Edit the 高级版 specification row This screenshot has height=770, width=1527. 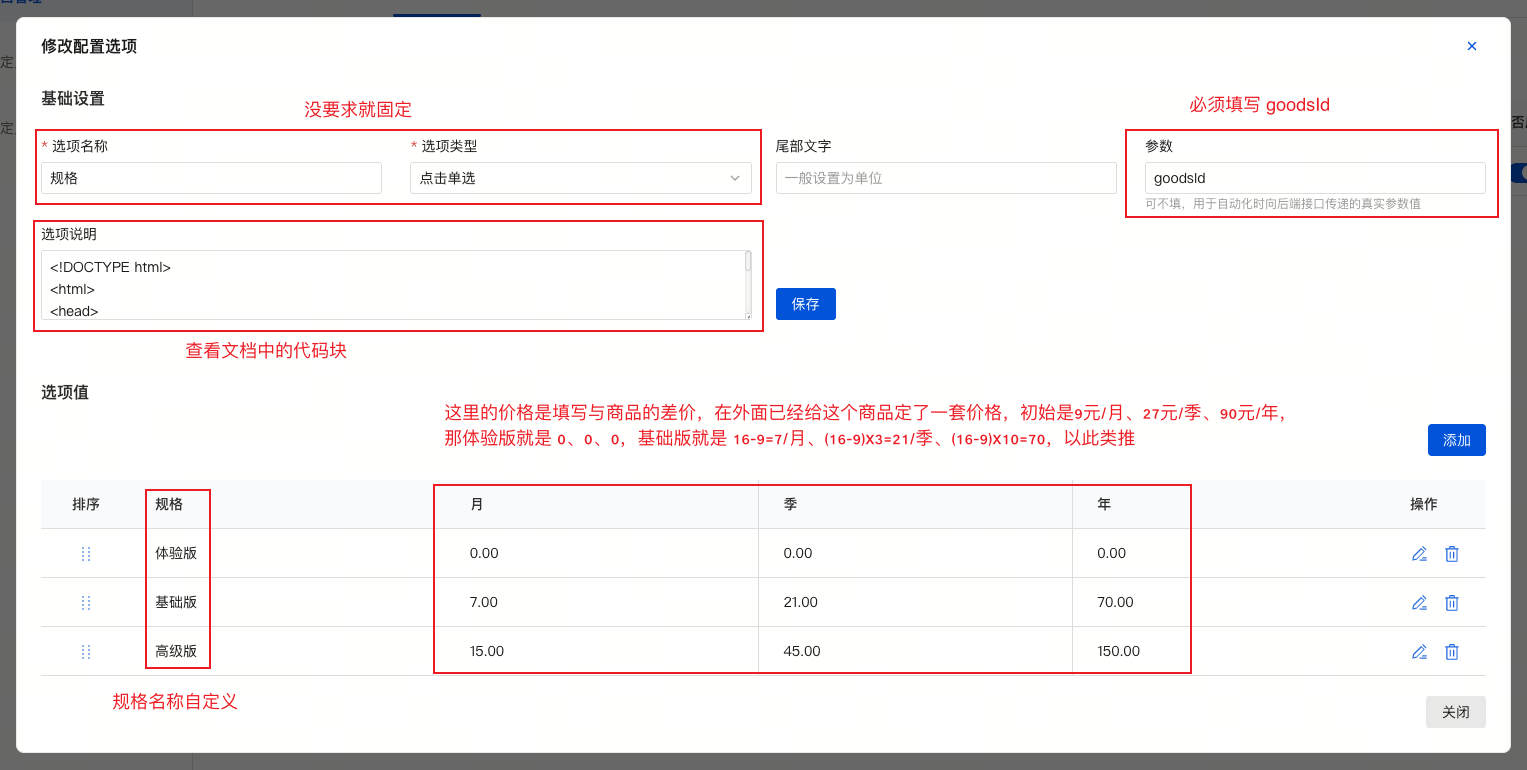pos(1419,652)
